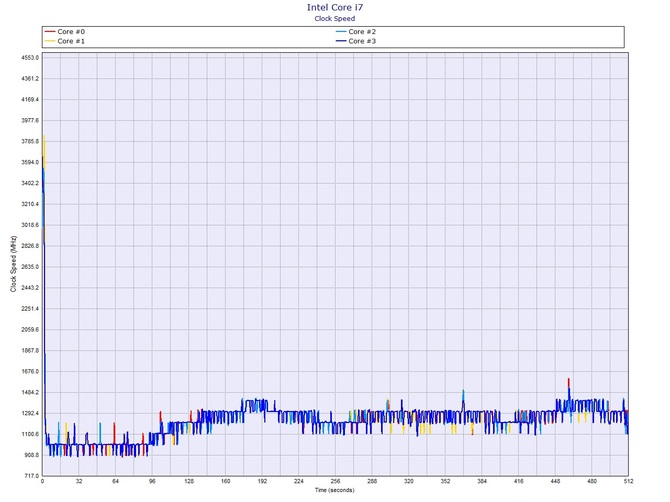Click the 448 x-axis tick label
Viewport: 670px width, 502px height.
tap(555, 481)
